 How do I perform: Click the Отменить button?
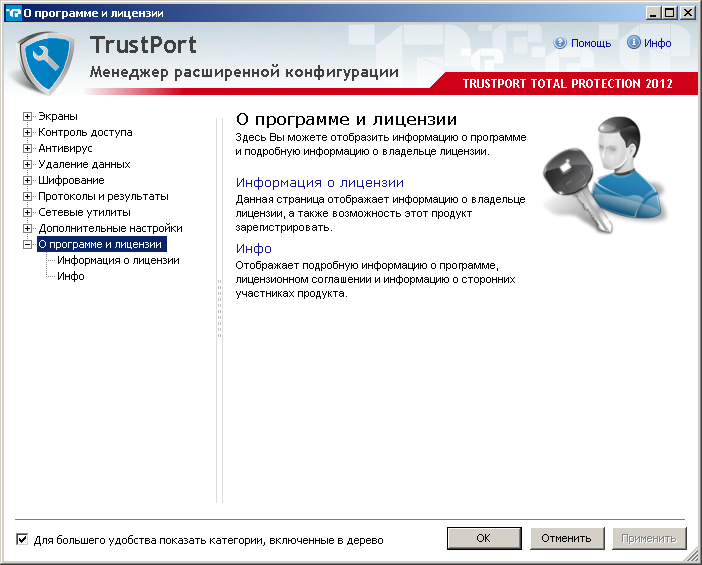(567, 538)
